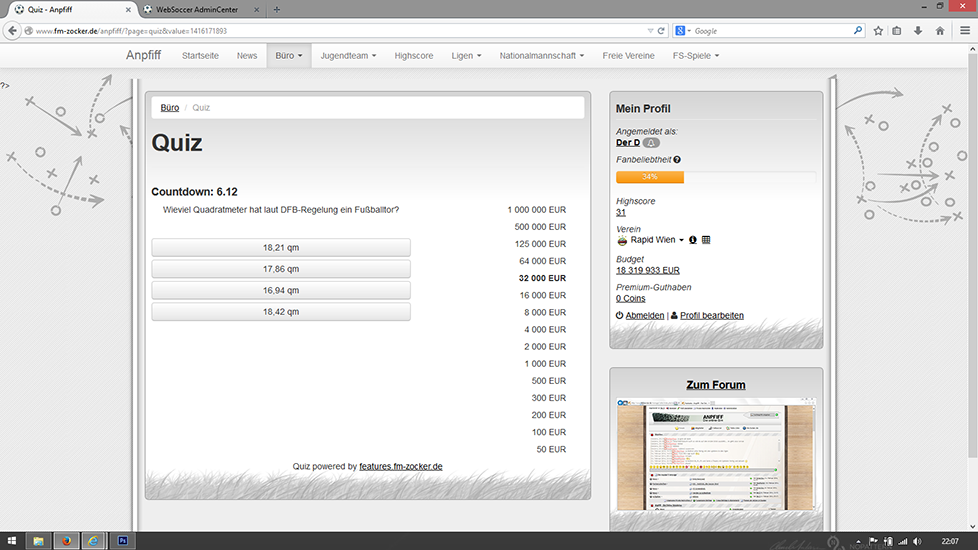Click the Fanbeliebtheit help question-mark icon
Image resolution: width=978 pixels, height=550 pixels.
677,160
